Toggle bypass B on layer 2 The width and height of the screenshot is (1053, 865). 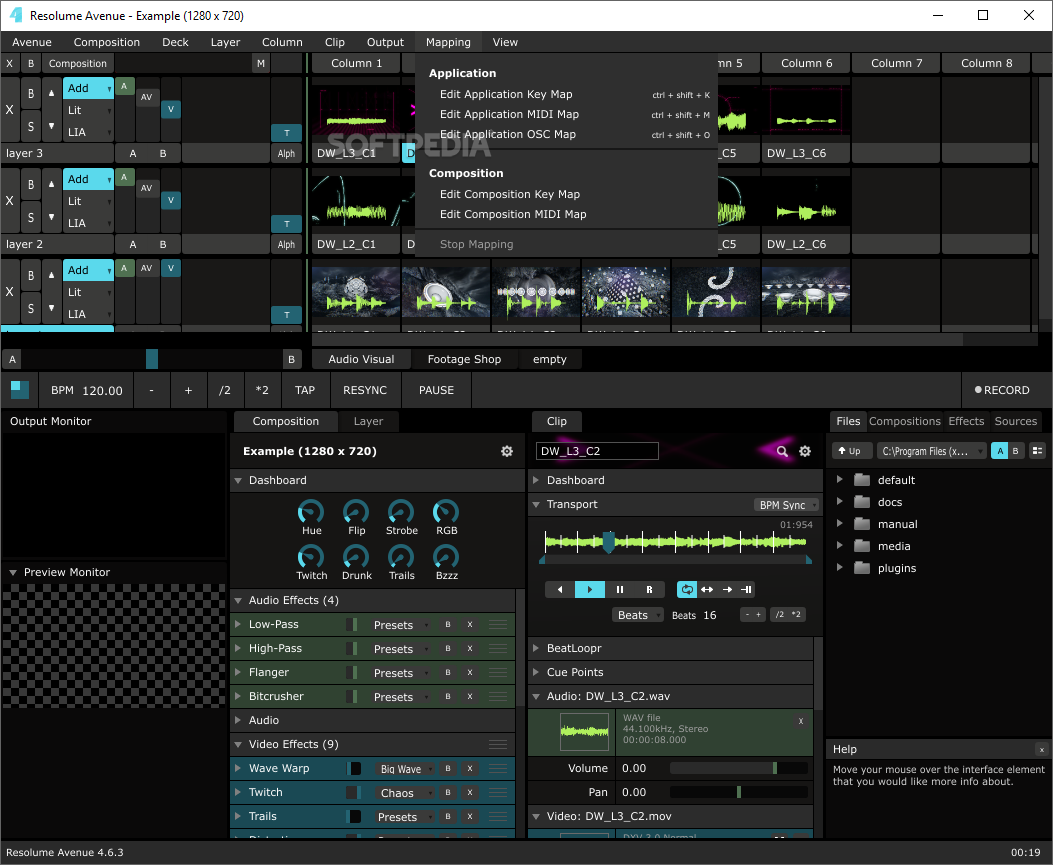pos(31,185)
